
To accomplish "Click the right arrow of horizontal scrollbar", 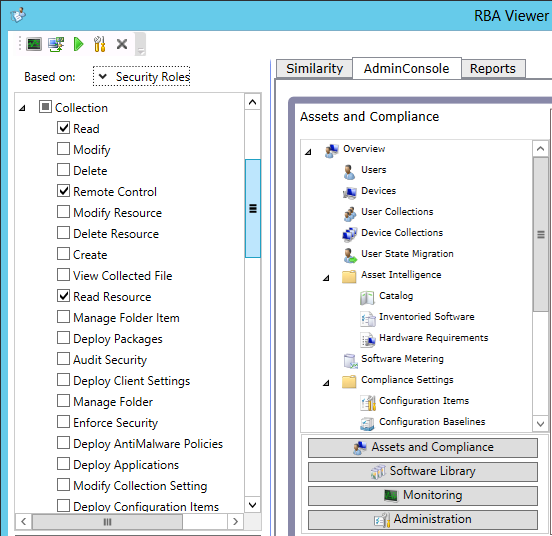I will click(x=236, y=521).
